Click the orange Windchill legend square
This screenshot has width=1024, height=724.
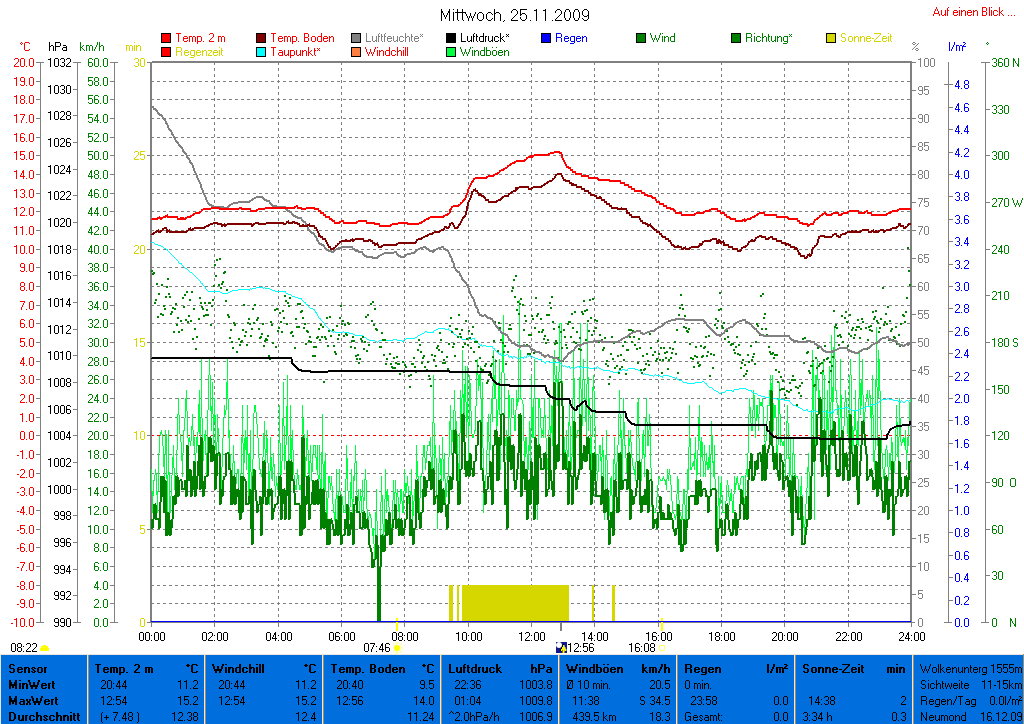[x=357, y=52]
